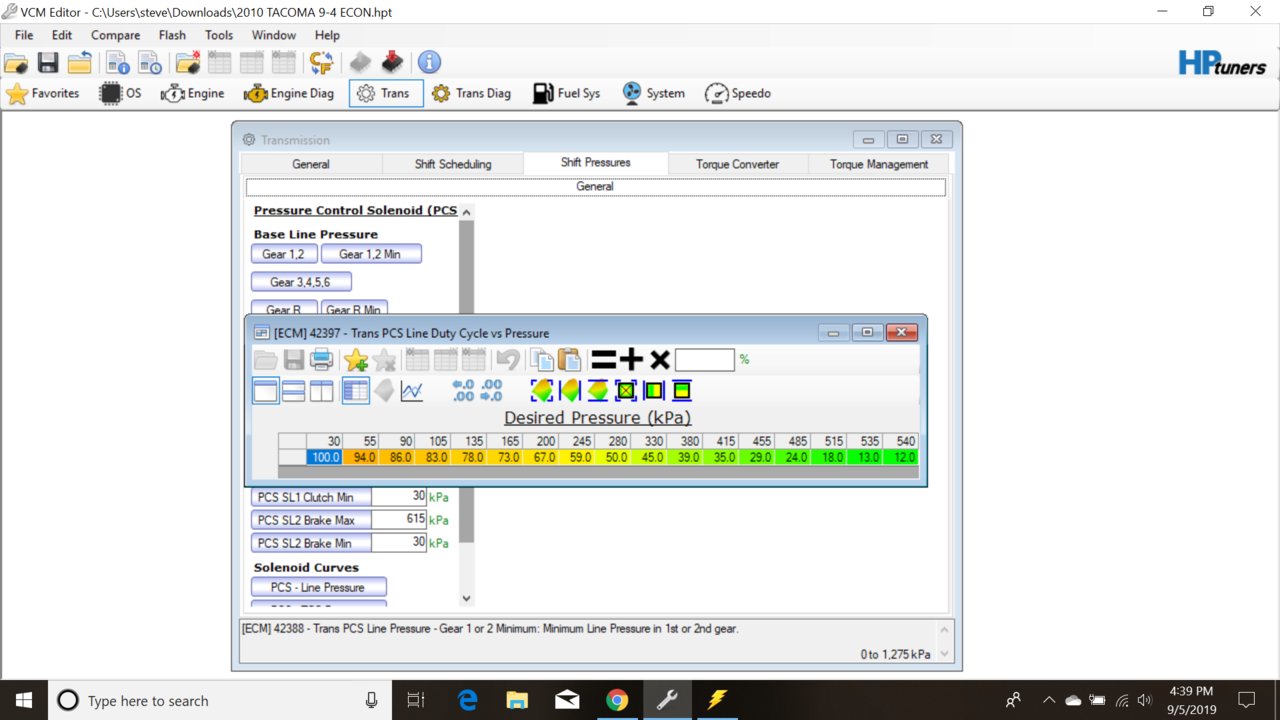Open Google Chrome from taskbar
The height and width of the screenshot is (720, 1280).
pos(617,700)
